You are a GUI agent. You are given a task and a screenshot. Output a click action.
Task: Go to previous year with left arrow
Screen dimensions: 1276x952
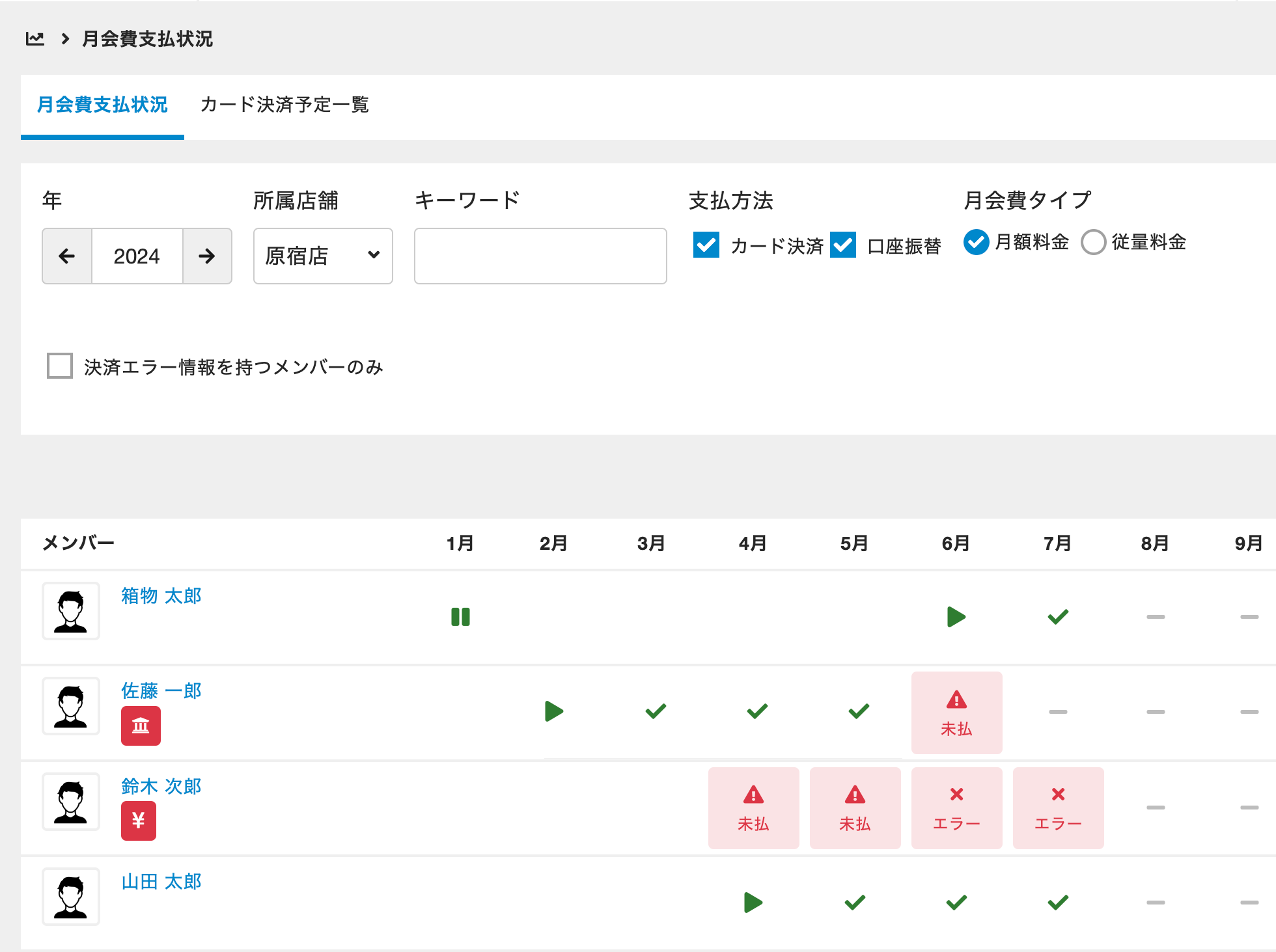click(67, 256)
